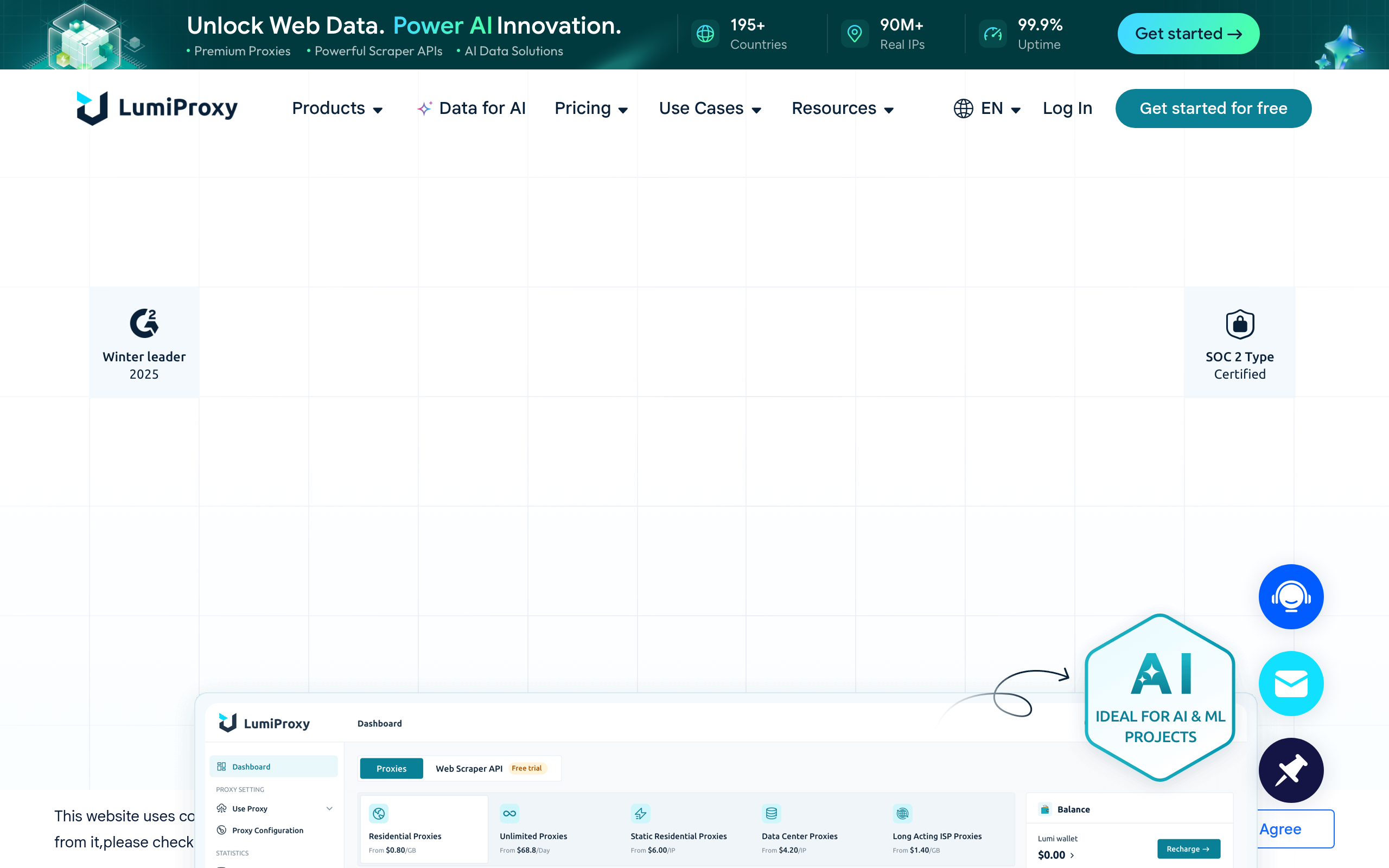
Task: Click the Use Proxy sidebar icon
Action: pos(221,808)
